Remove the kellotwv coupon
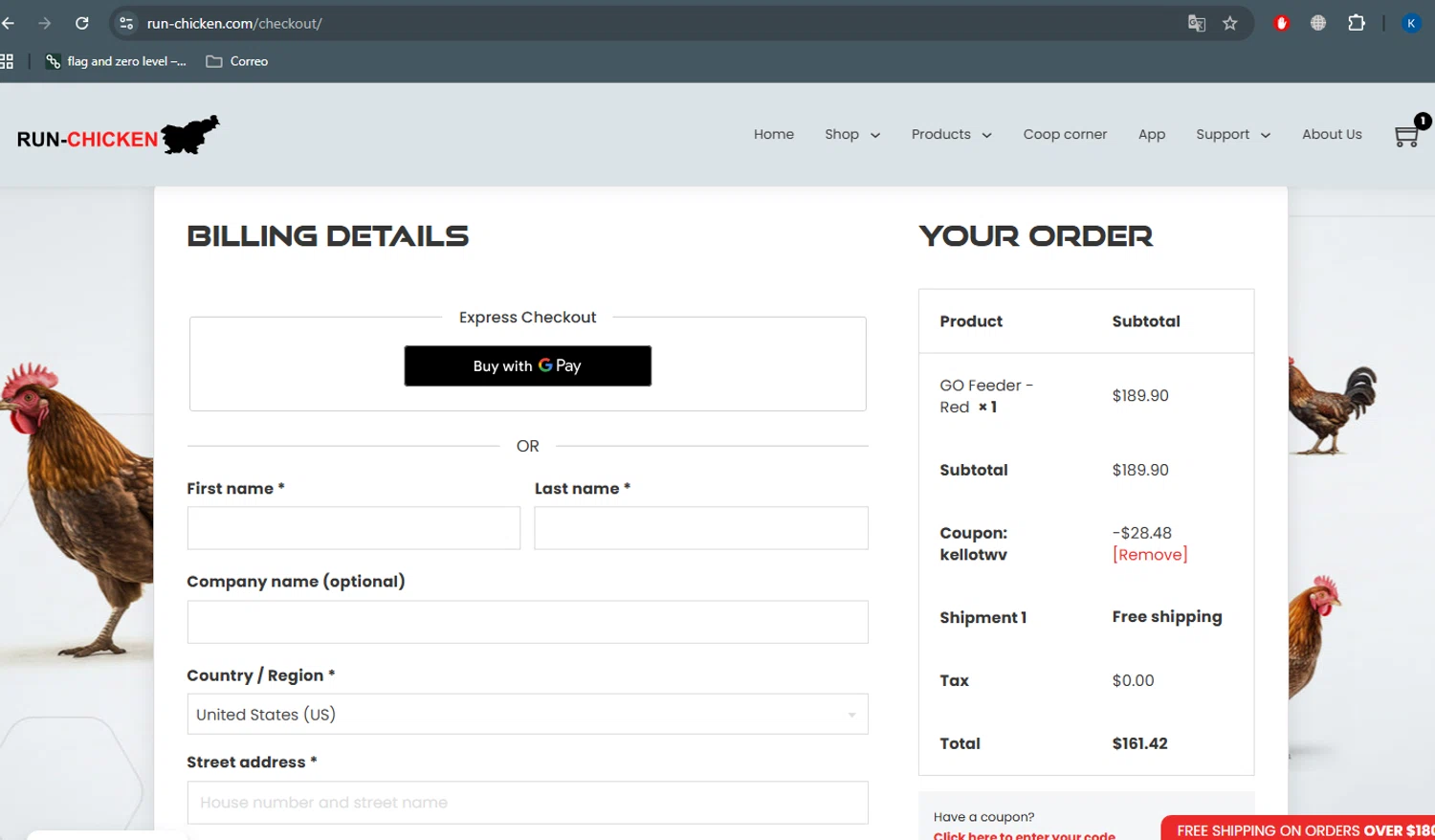The height and width of the screenshot is (840, 1435). click(1150, 555)
